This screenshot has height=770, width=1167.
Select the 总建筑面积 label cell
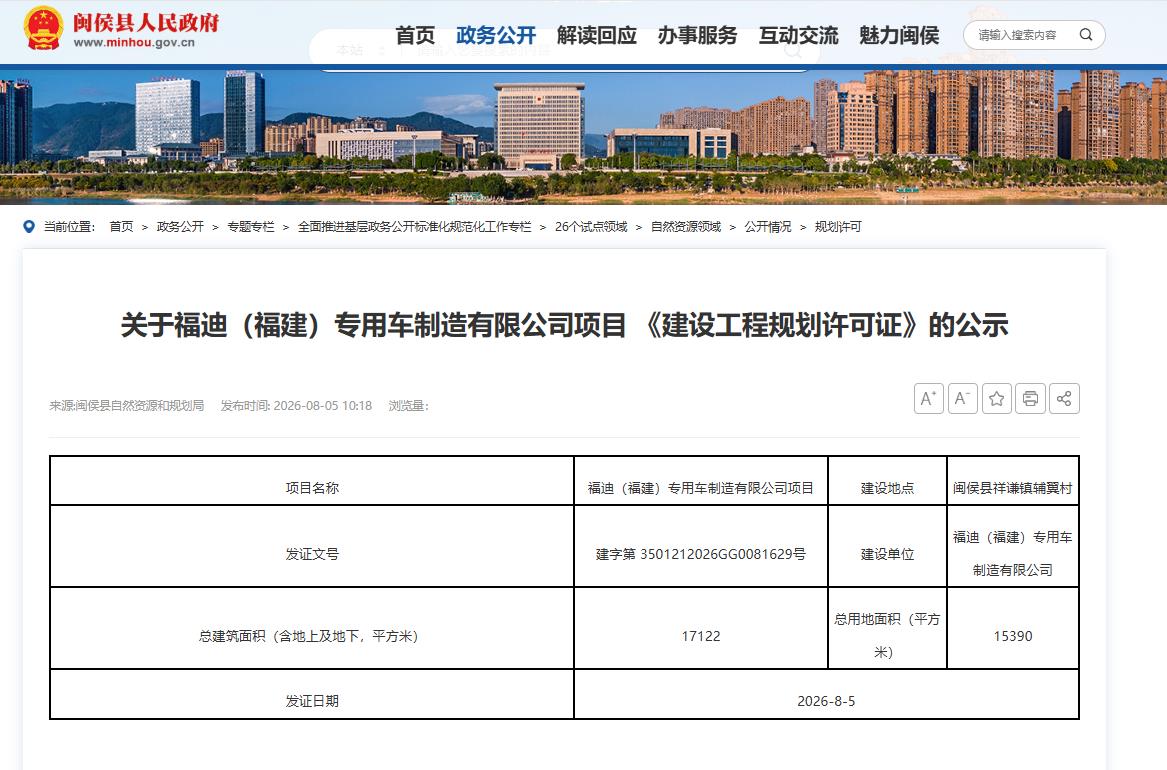[312, 628]
